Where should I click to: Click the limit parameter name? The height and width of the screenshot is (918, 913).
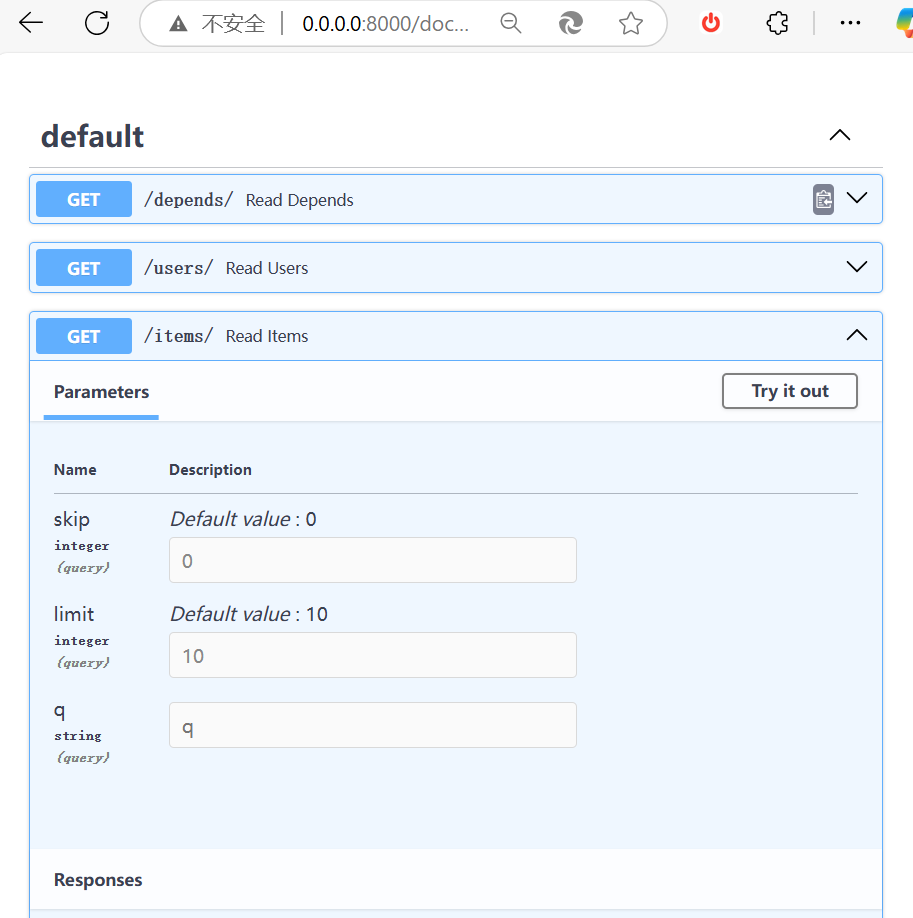(74, 614)
